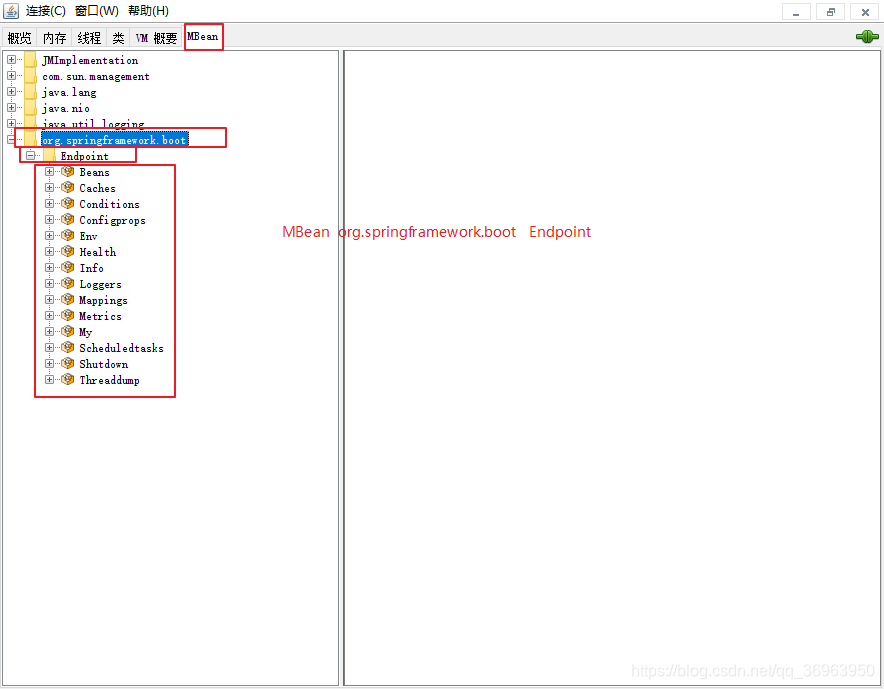Expand the JMImplementation node
The height and width of the screenshot is (689, 884).
click(x=11, y=59)
